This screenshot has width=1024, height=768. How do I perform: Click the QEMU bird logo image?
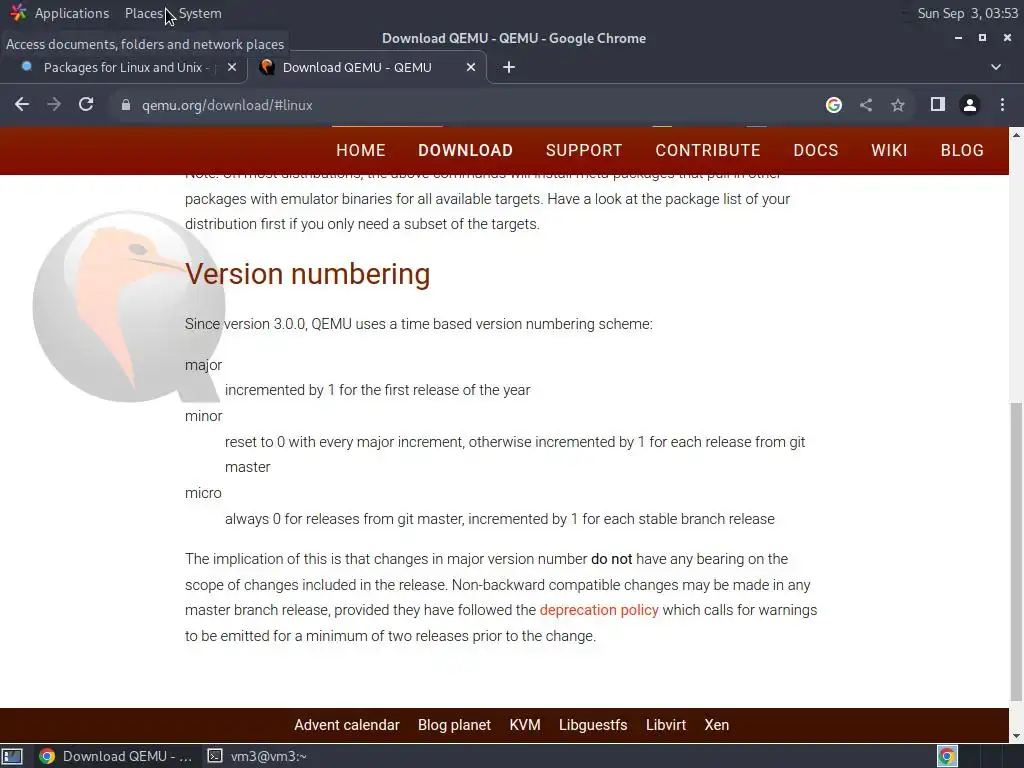point(129,306)
